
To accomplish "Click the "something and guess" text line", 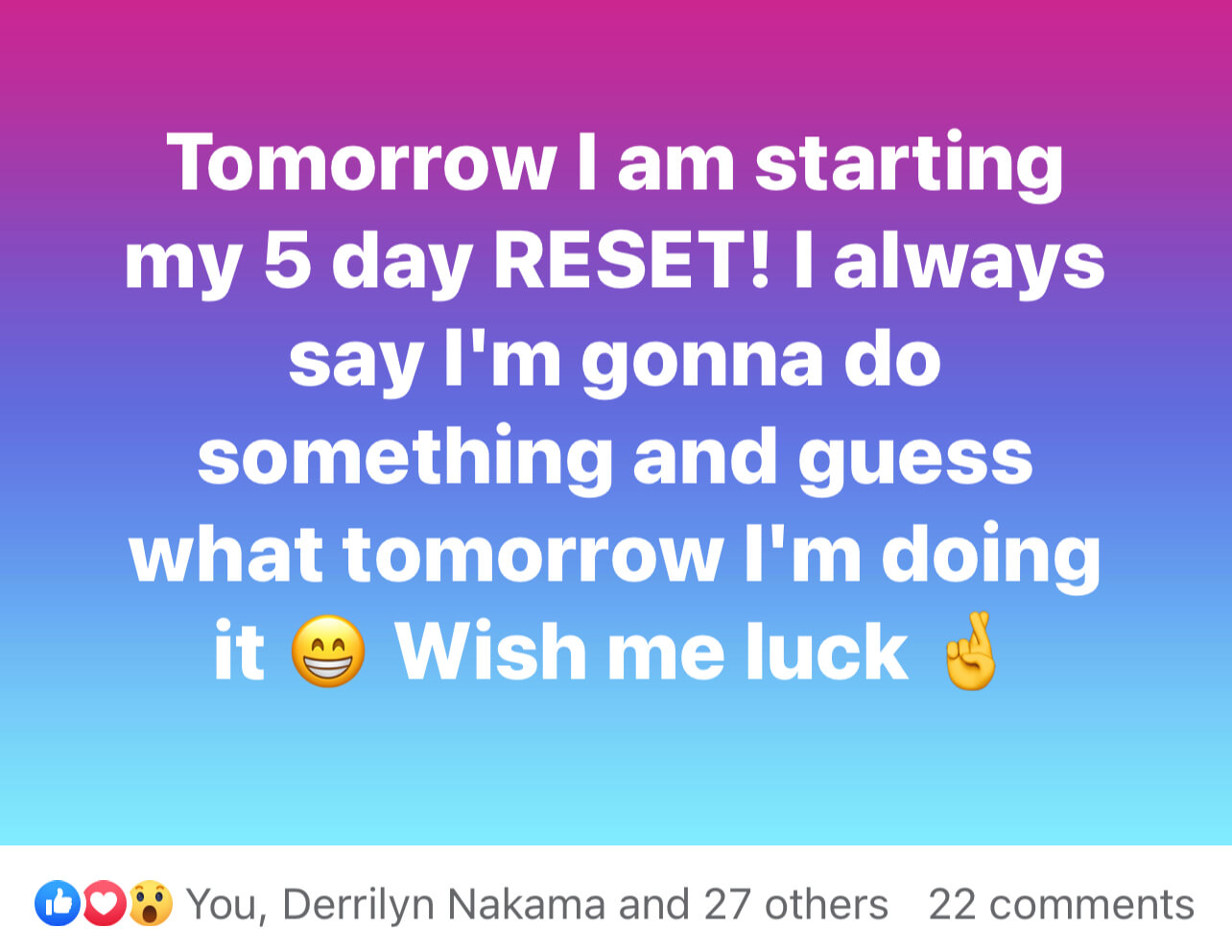I will pos(615,458).
